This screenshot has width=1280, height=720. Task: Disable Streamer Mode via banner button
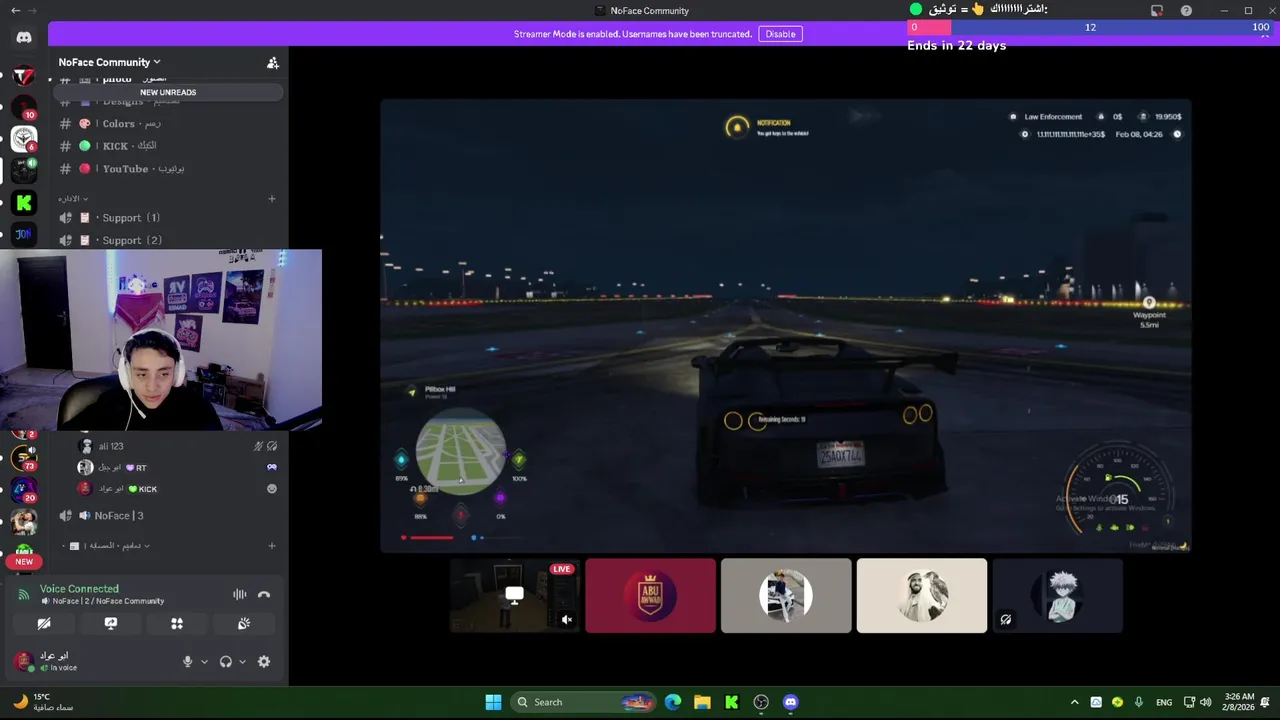click(x=780, y=34)
